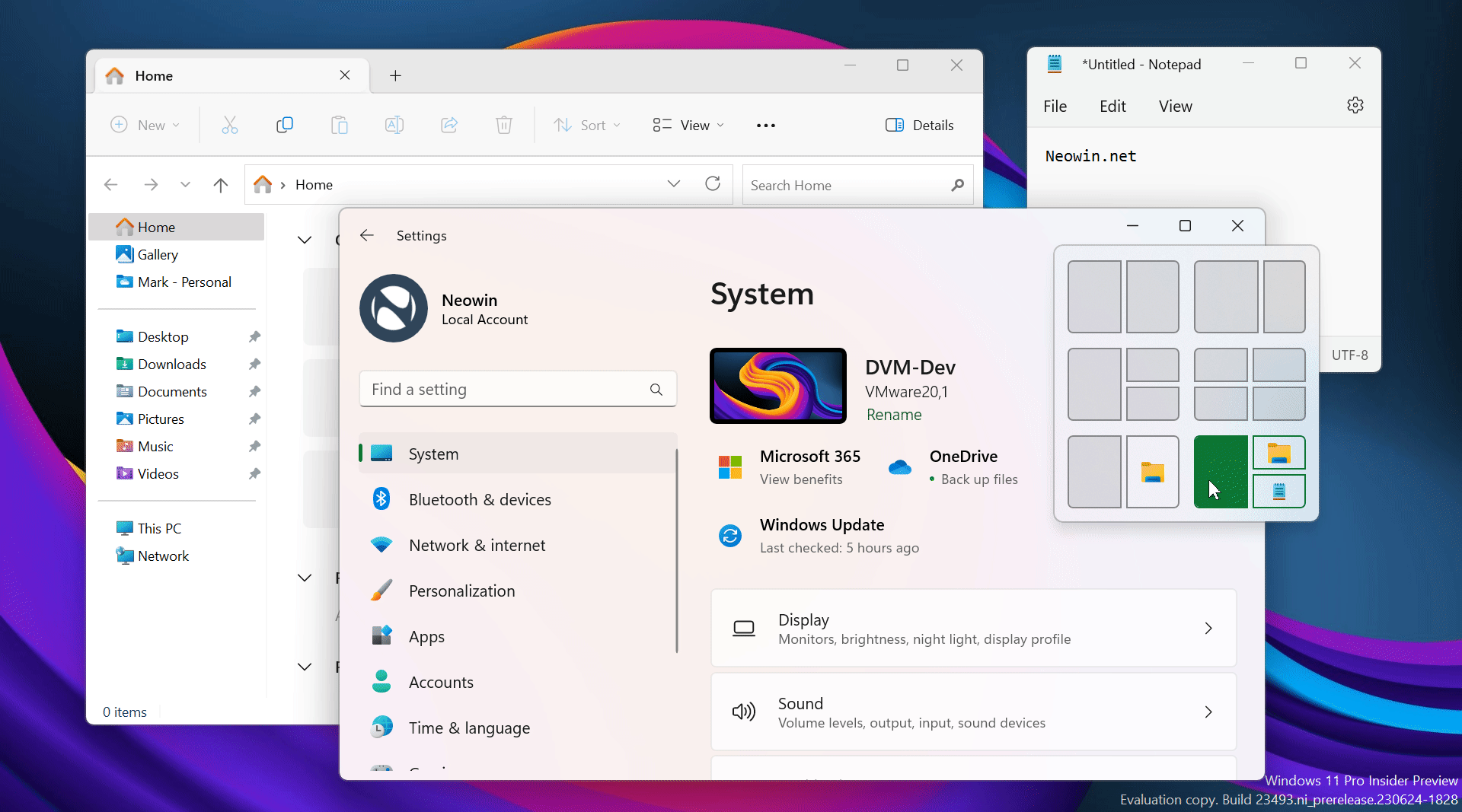Click the OneDrive cloud icon in Settings

899,467
